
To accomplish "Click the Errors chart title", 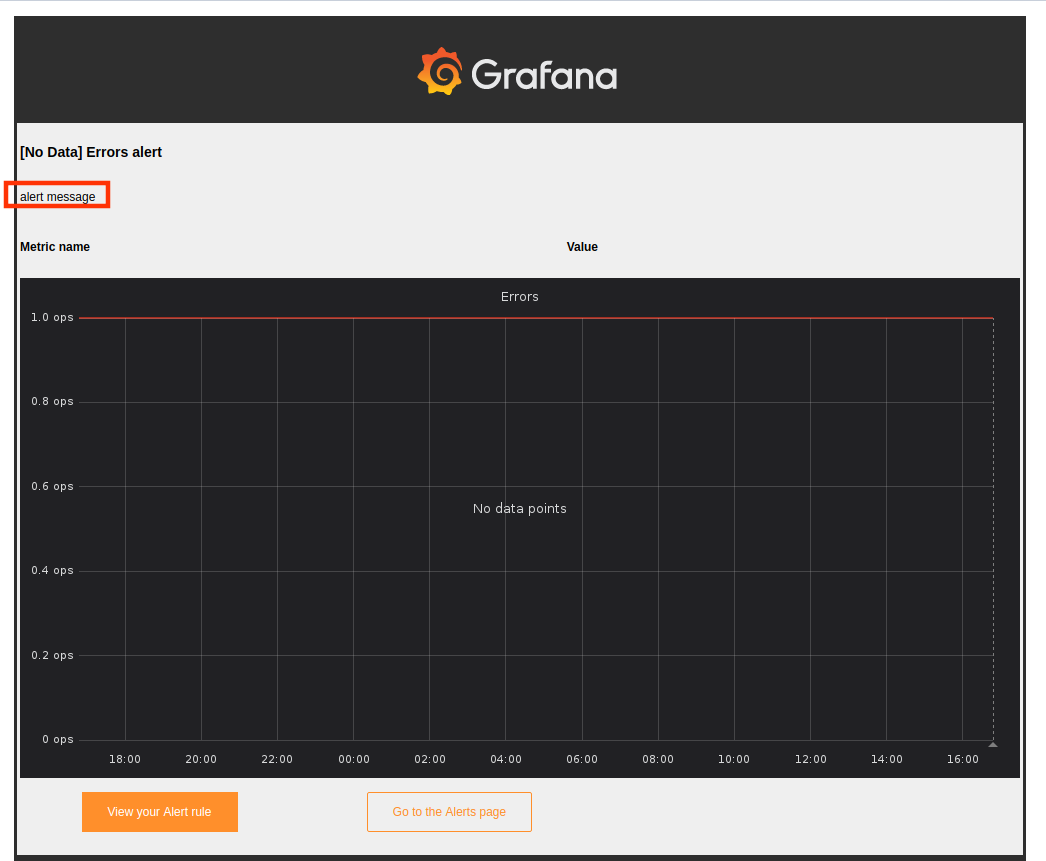I will tap(520, 297).
